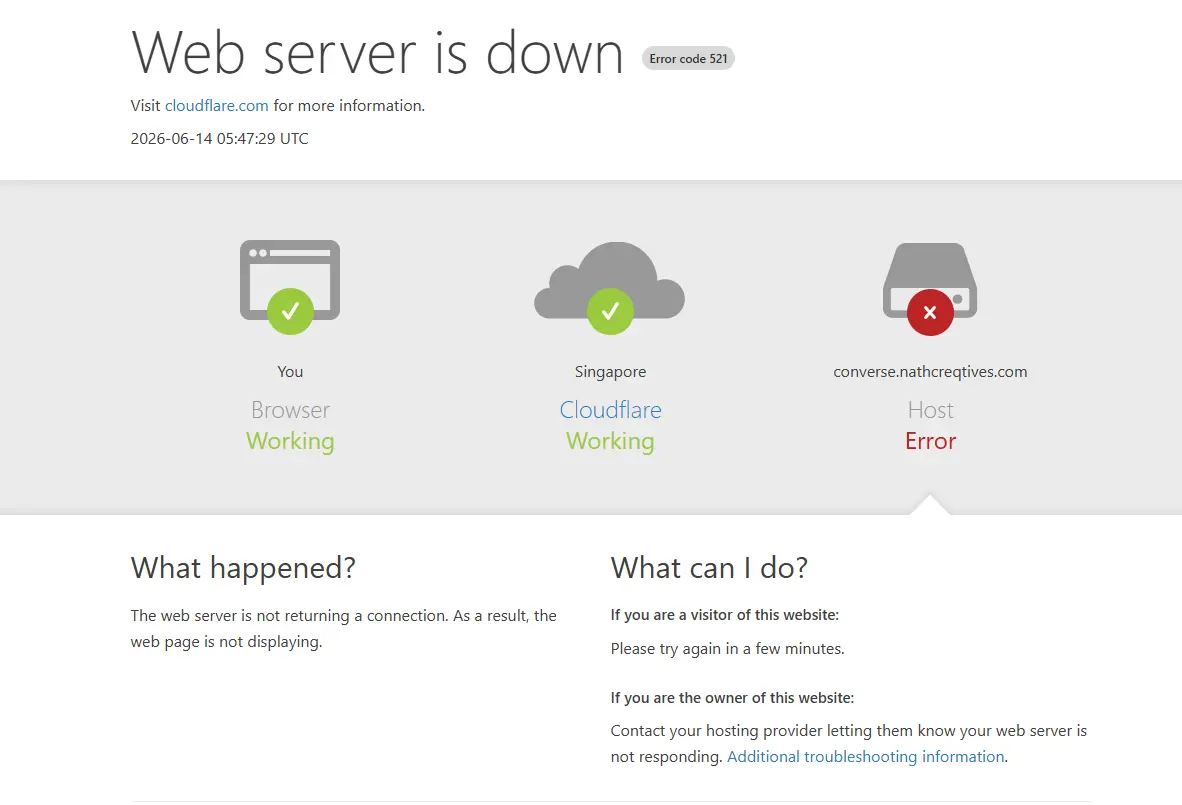Click the Error code 521 badge
The height and width of the screenshot is (805, 1182).
688,59
